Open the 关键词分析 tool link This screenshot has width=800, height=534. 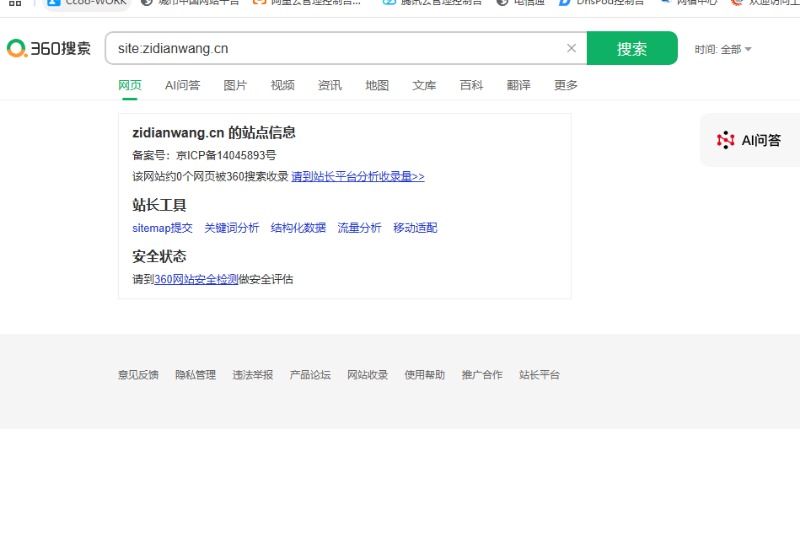(x=231, y=228)
